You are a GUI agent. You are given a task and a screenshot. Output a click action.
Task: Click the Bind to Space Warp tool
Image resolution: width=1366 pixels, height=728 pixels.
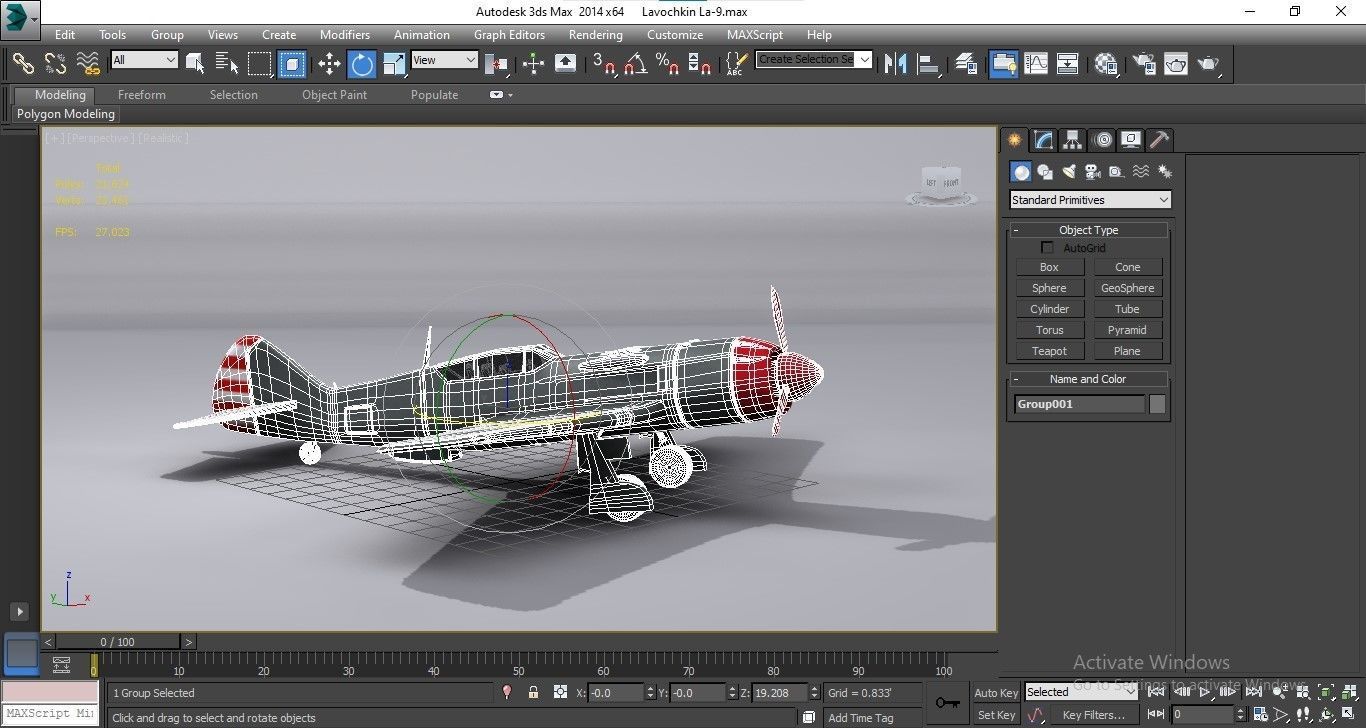[89, 64]
